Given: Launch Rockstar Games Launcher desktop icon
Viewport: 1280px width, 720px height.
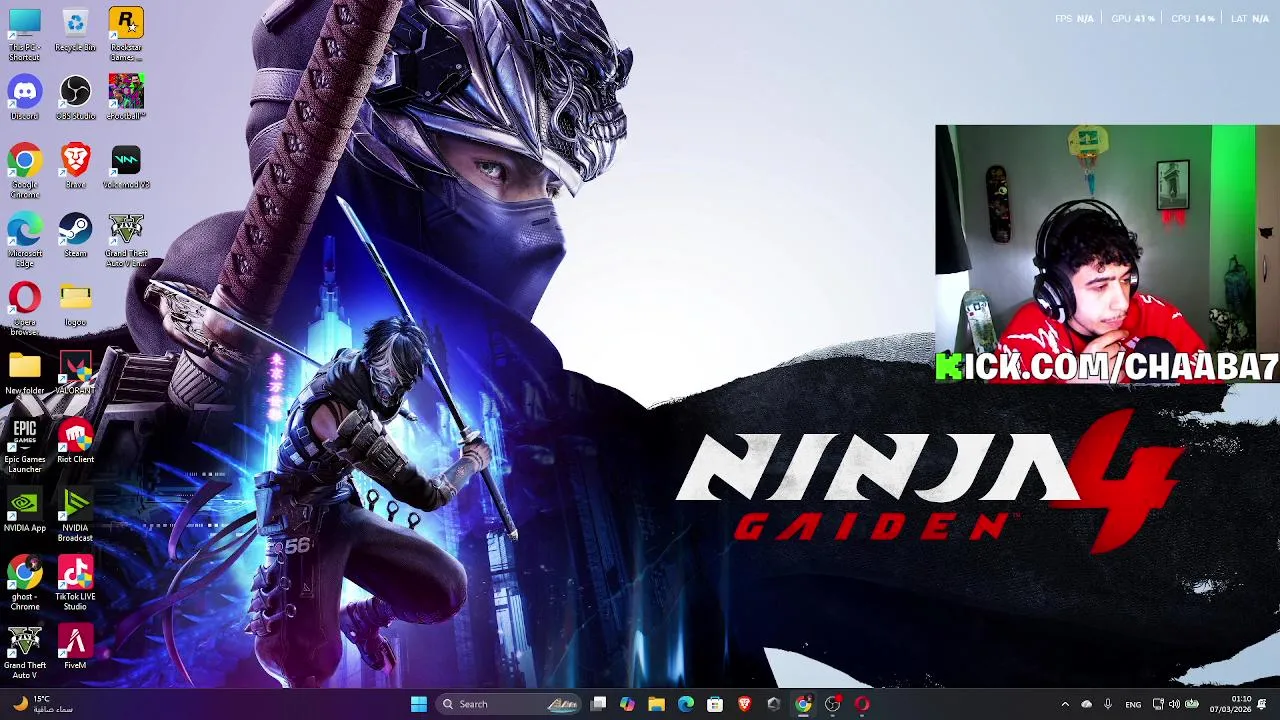Looking at the screenshot, I should click(x=126, y=33).
